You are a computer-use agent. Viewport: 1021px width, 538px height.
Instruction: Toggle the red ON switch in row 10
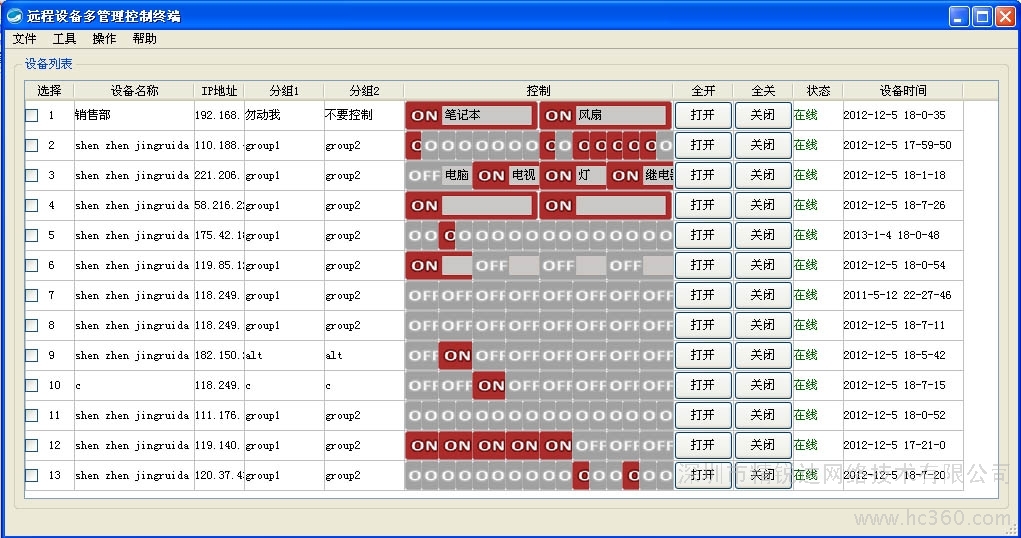[x=490, y=385]
